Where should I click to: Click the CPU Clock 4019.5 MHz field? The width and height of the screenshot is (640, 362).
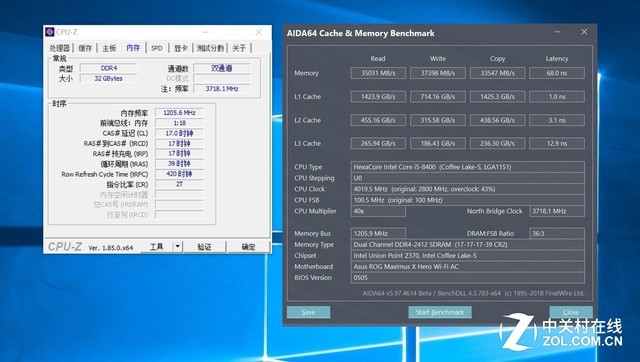pos(467,189)
